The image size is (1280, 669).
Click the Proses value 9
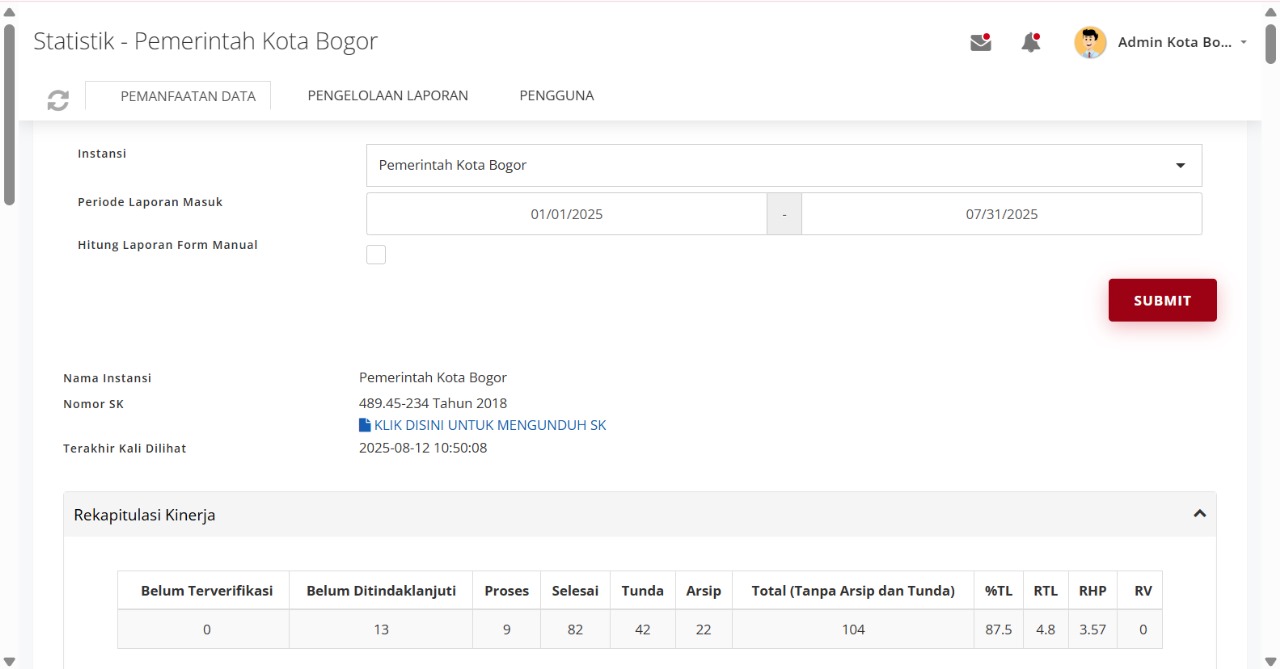coord(507,629)
